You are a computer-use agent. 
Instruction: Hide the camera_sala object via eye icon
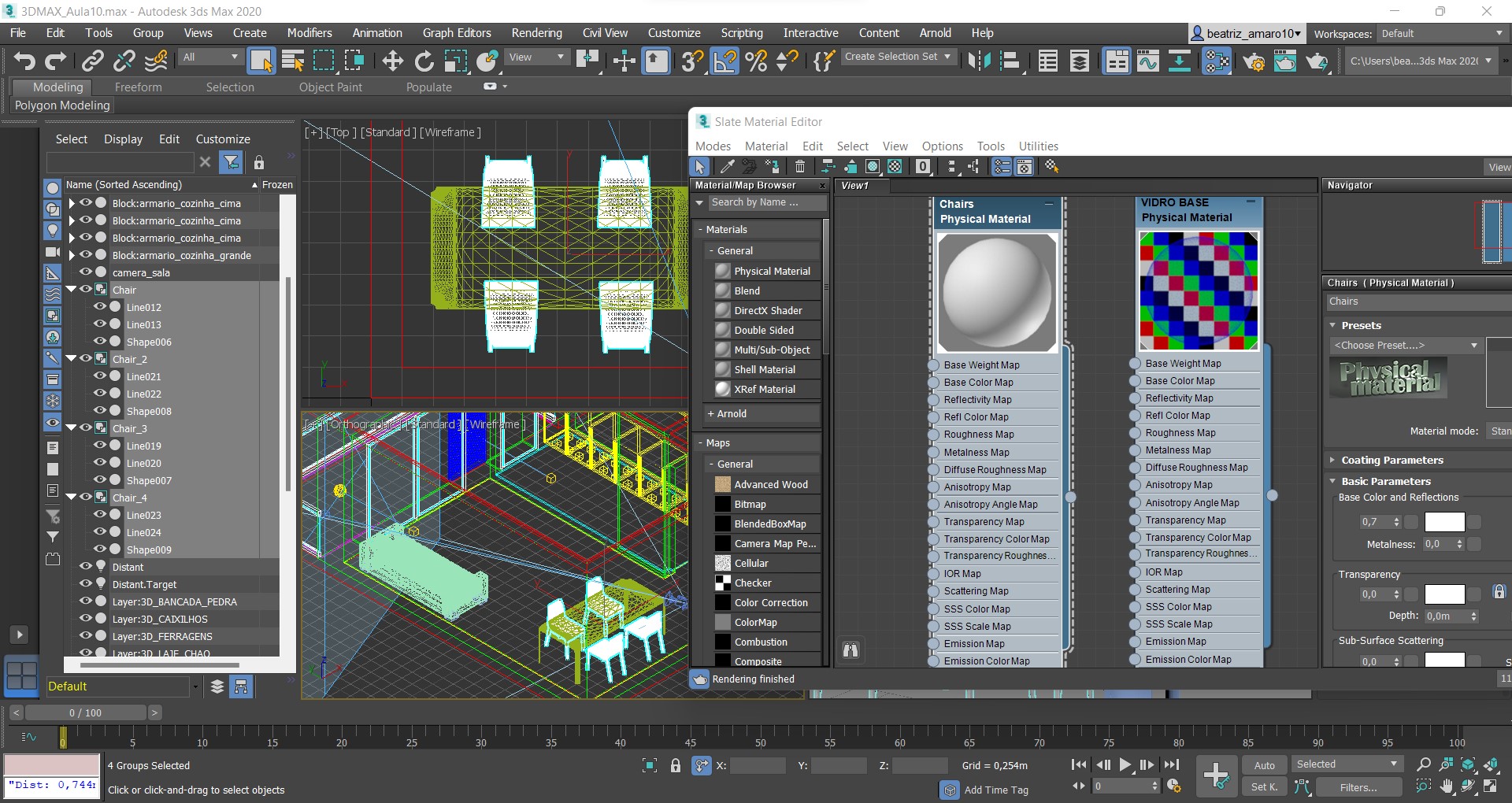(86, 272)
